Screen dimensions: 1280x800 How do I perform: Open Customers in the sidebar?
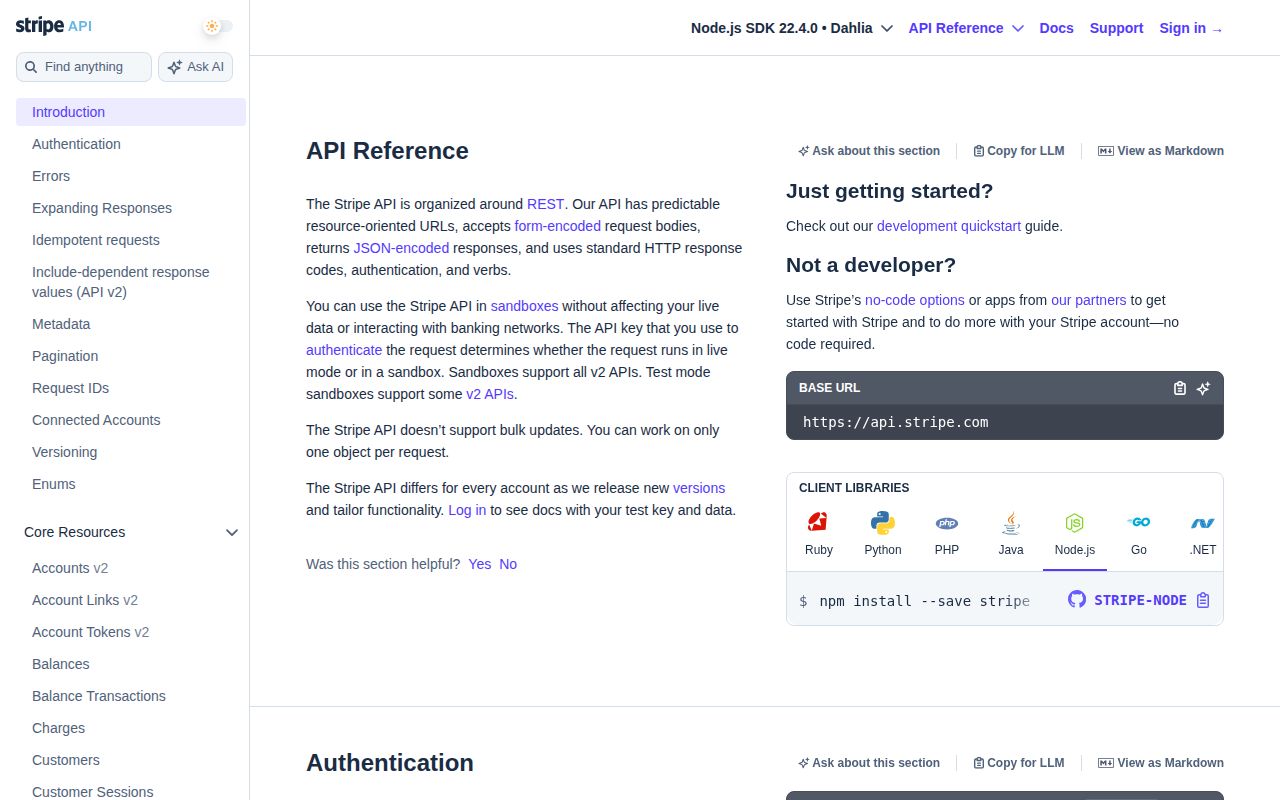tap(66, 760)
